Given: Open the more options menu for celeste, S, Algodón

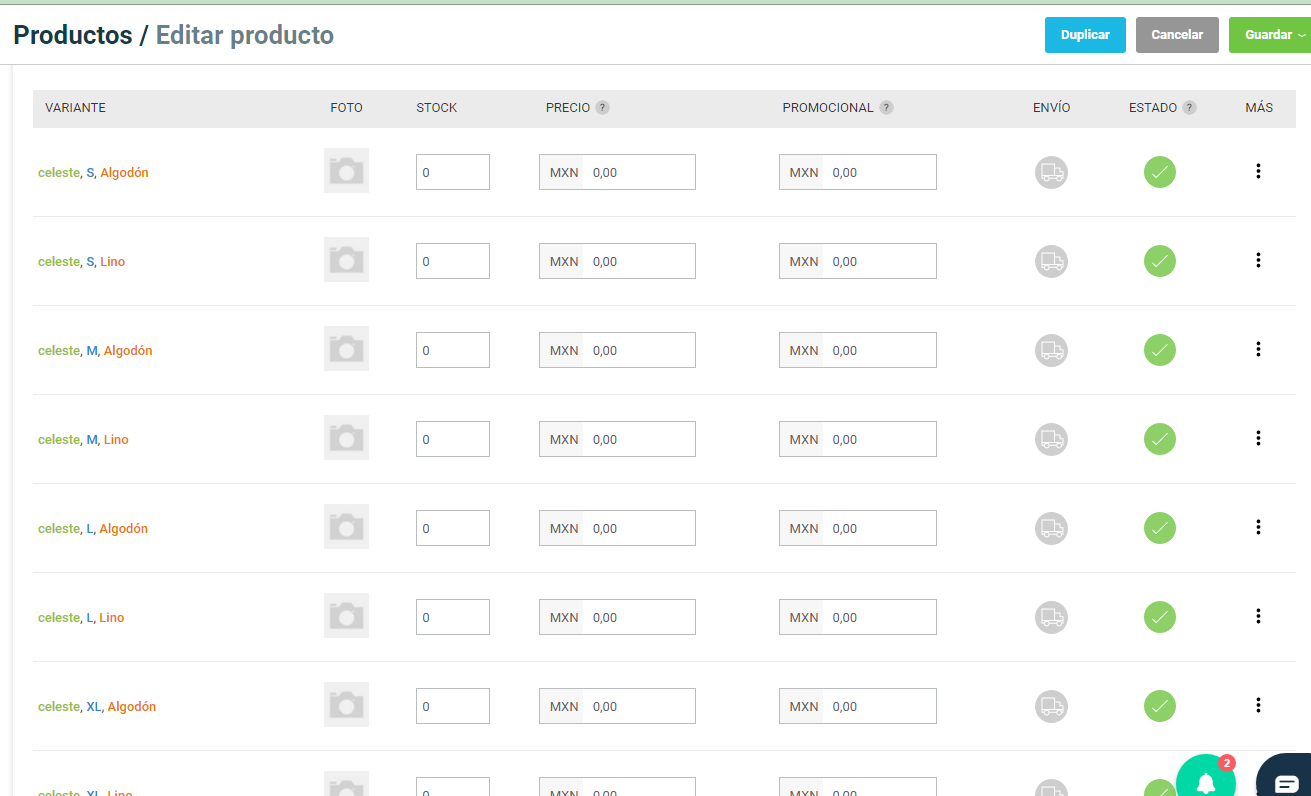Looking at the screenshot, I should click(1258, 171).
